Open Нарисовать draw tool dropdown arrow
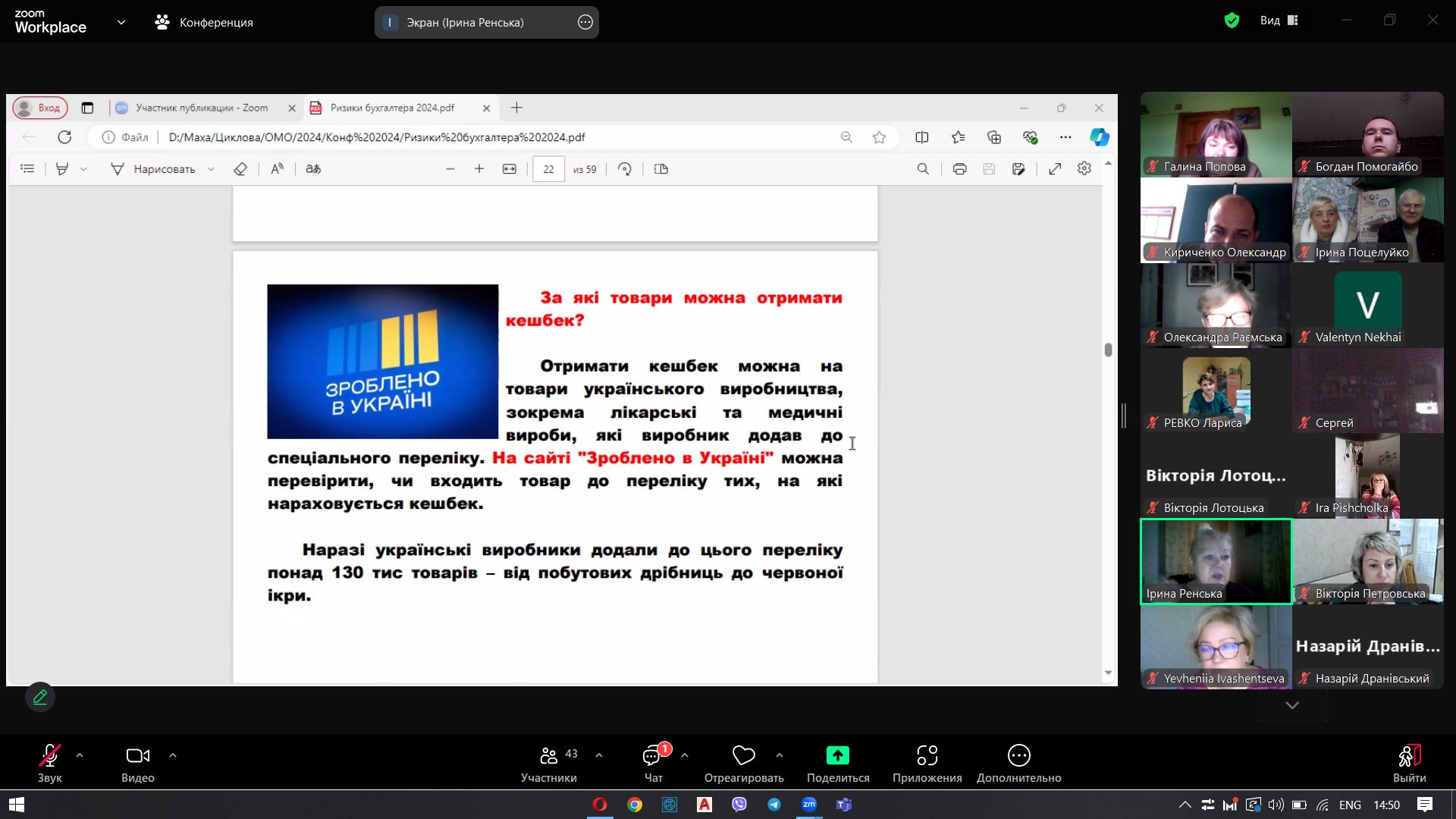 (212, 169)
